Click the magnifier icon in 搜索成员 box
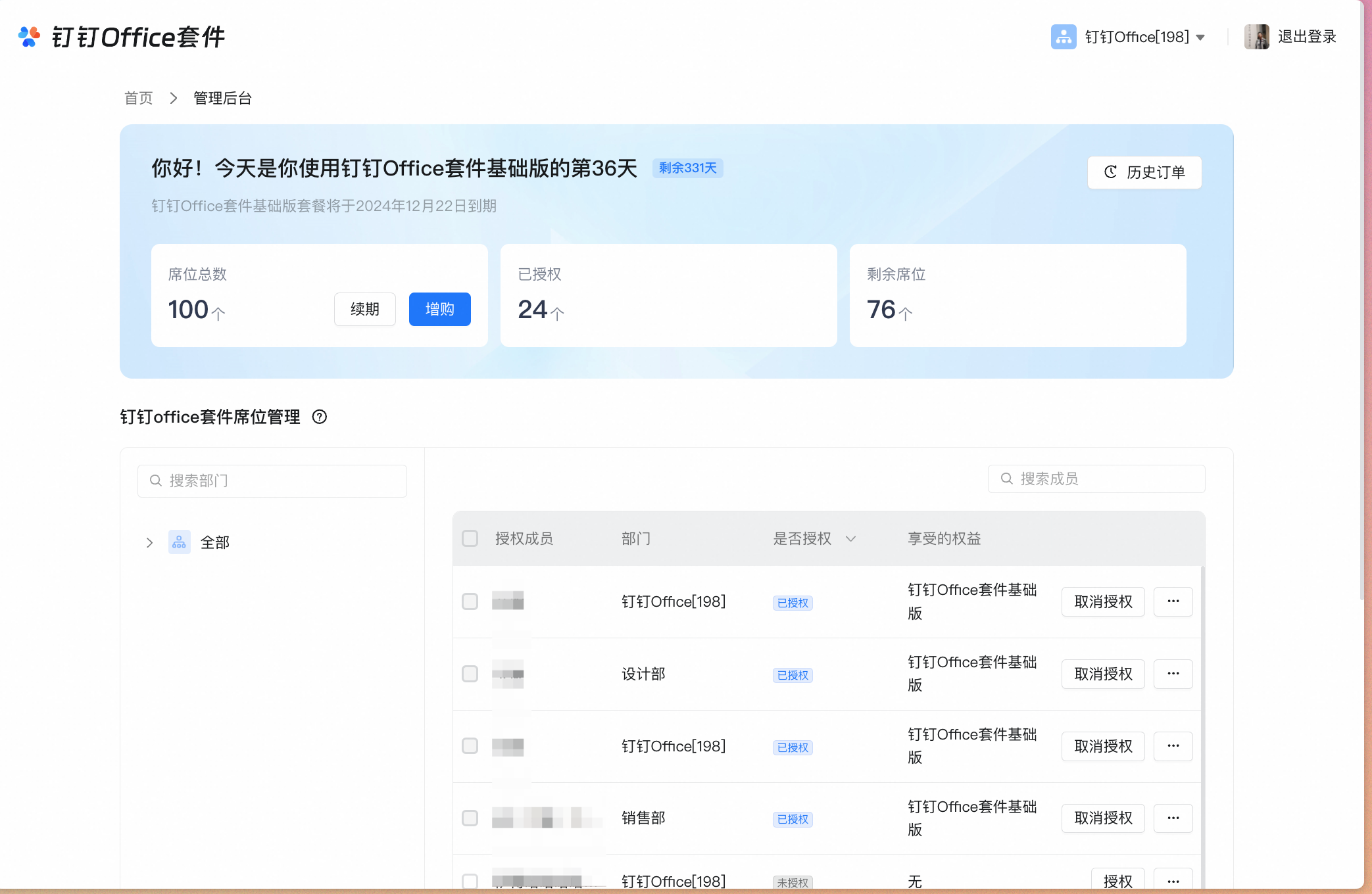Screen dimensions: 1372x894 (x=1006, y=479)
